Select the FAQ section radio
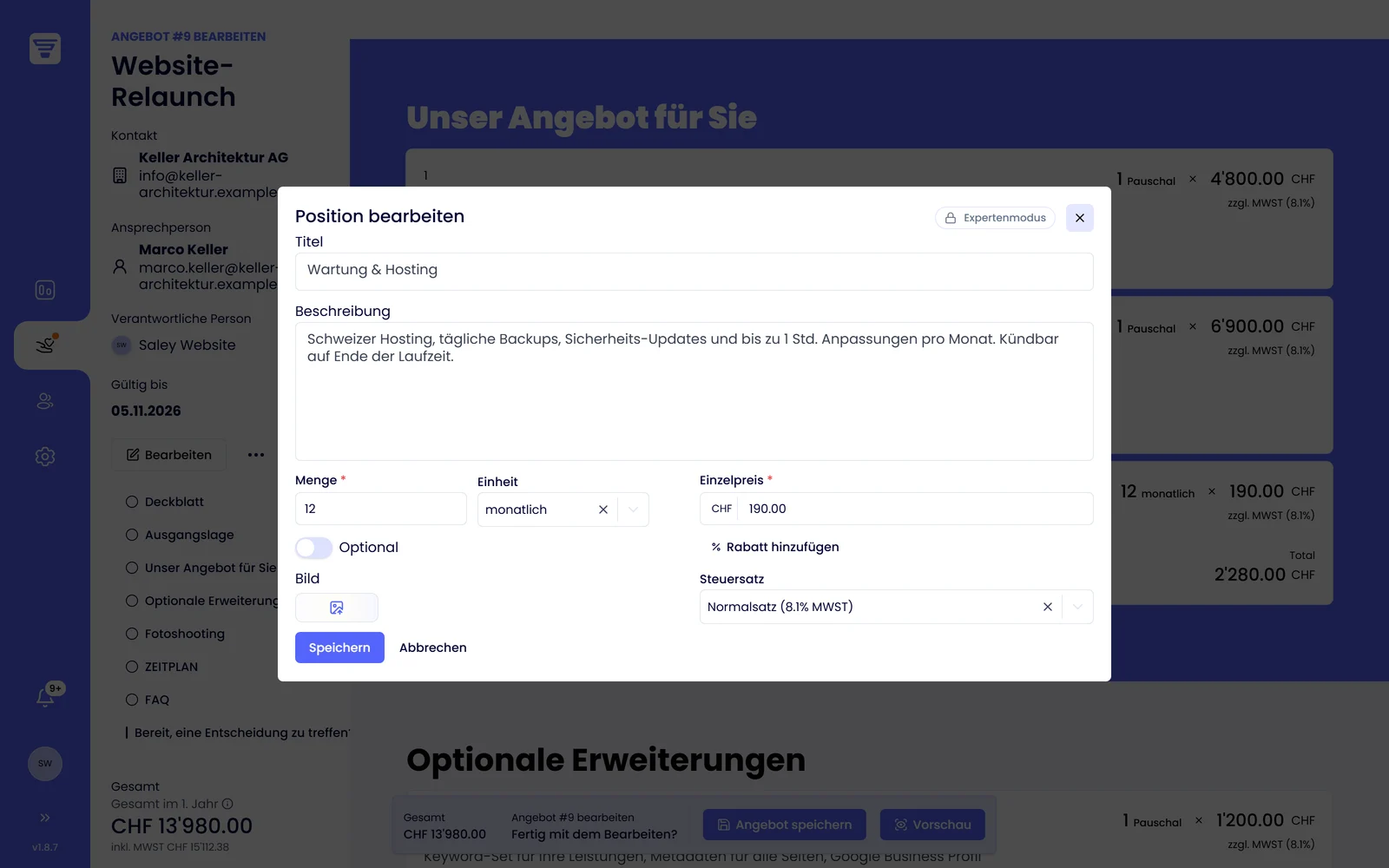 pos(132,700)
